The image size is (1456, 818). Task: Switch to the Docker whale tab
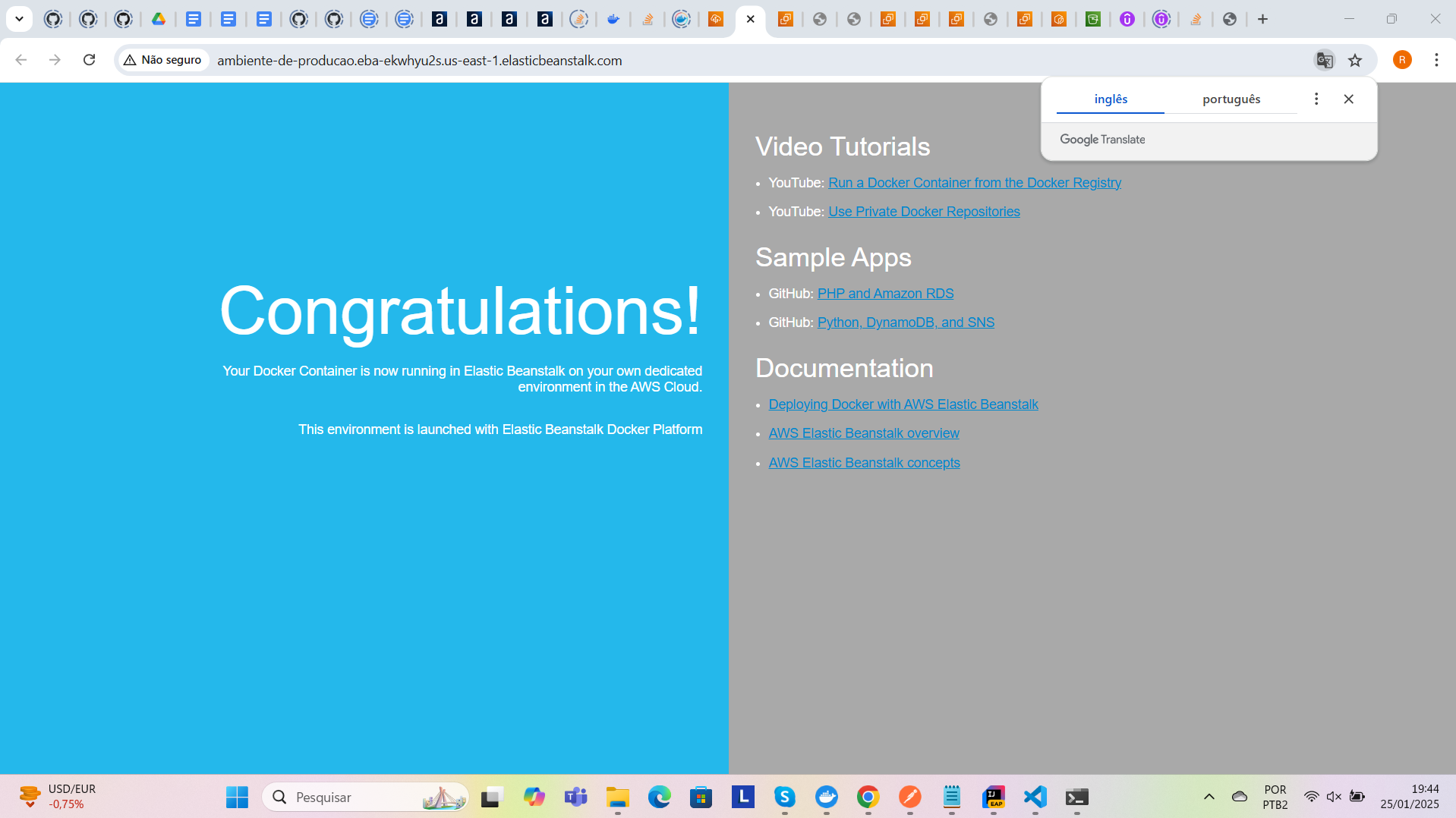point(613,19)
